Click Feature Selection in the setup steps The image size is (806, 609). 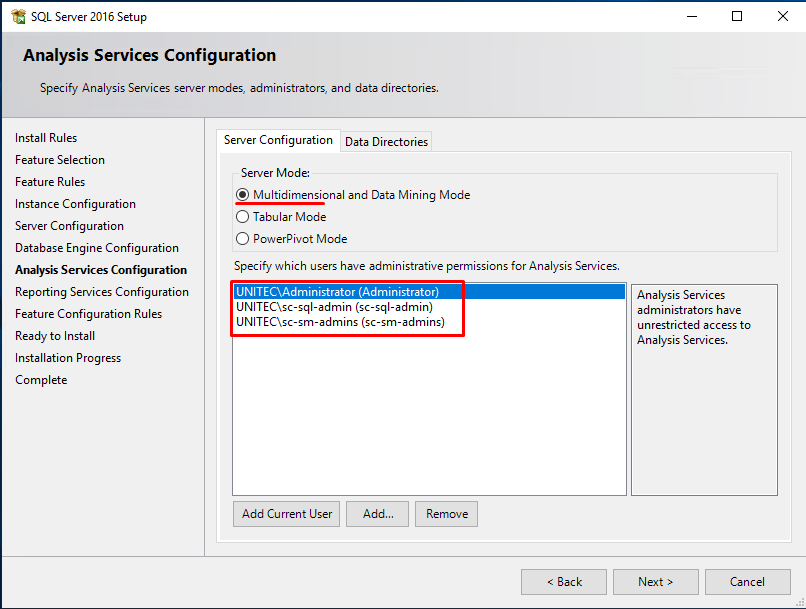point(60,160)
